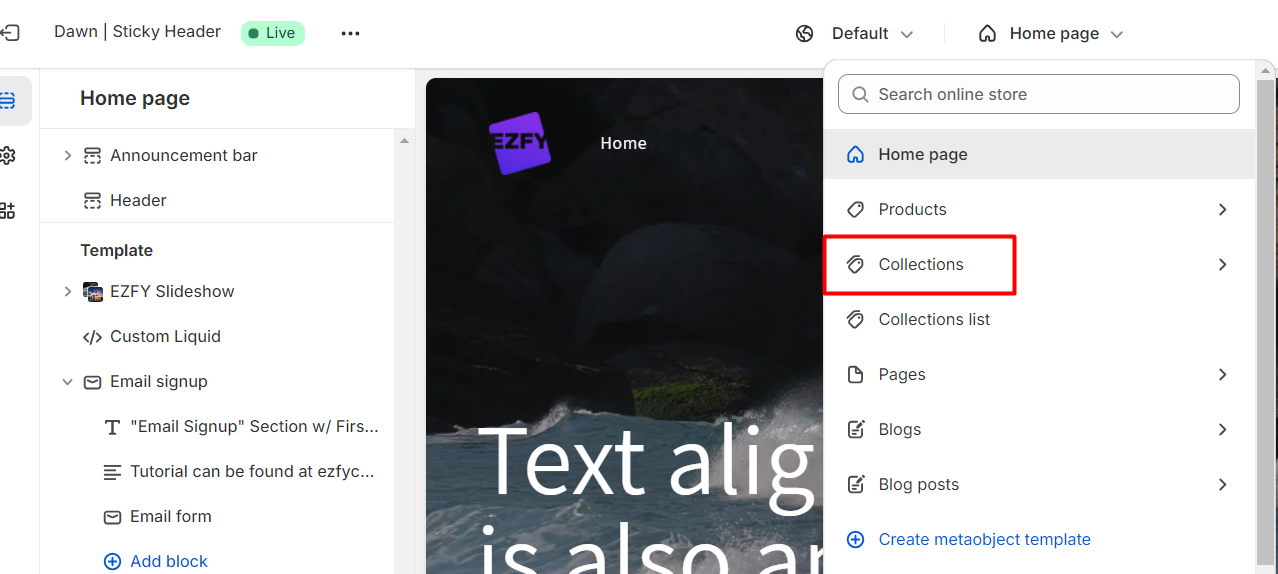Expand the Blog posts submenu arrow

coord(1222,484)
